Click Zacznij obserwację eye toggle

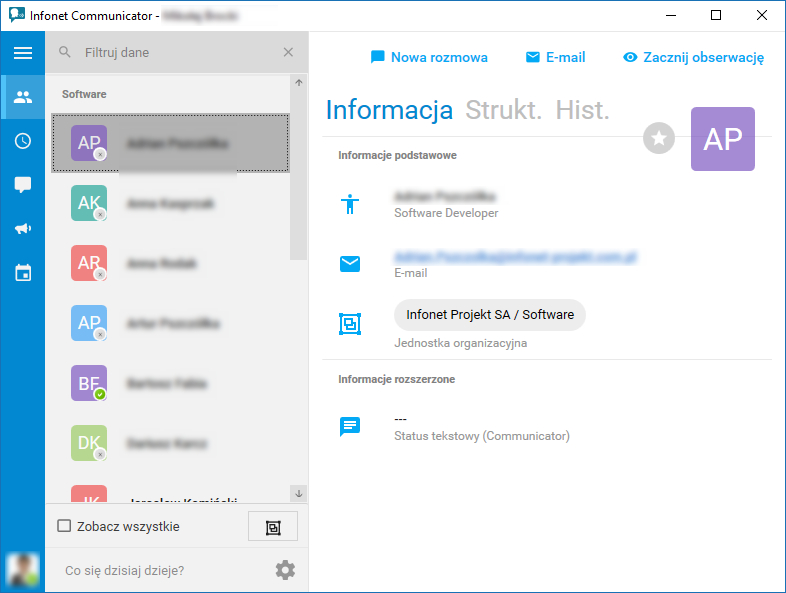pyautogui.click(x=693, y=58)
